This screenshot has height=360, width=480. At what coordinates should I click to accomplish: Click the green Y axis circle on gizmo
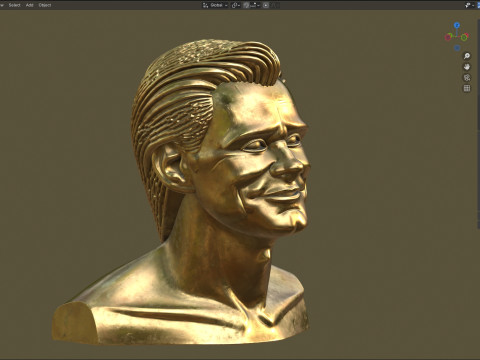[464, 38]
